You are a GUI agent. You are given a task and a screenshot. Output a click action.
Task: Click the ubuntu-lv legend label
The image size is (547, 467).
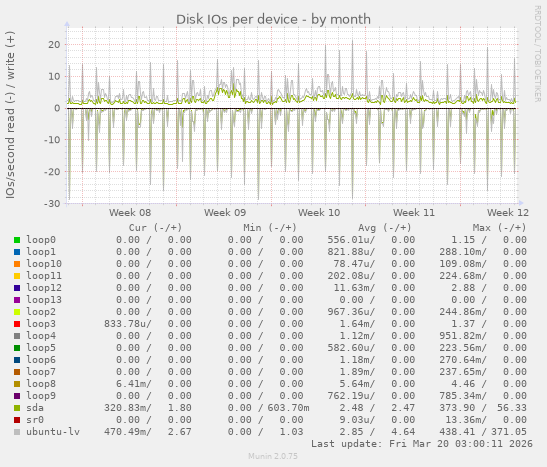coord(53,432)
